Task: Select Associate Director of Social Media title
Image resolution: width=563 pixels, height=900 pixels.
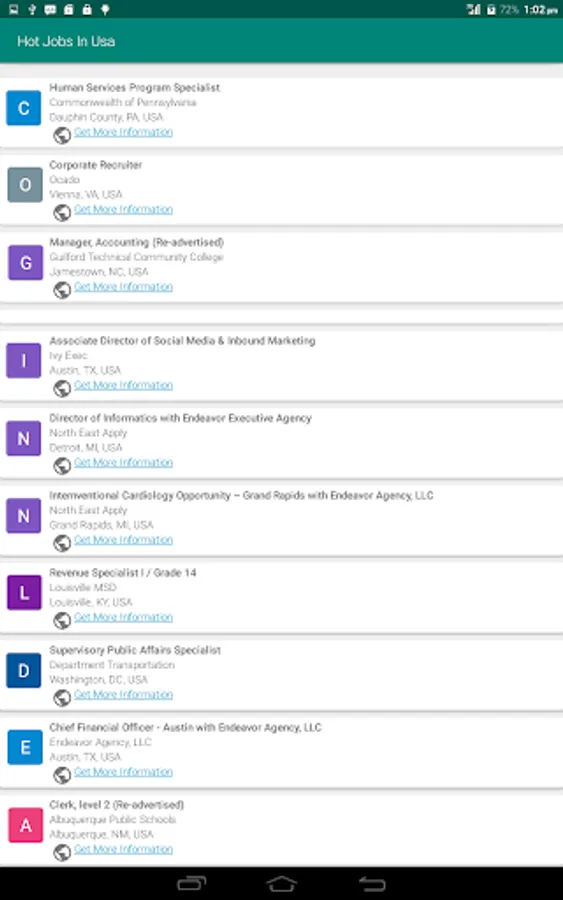Action: [x=182, y=341]
